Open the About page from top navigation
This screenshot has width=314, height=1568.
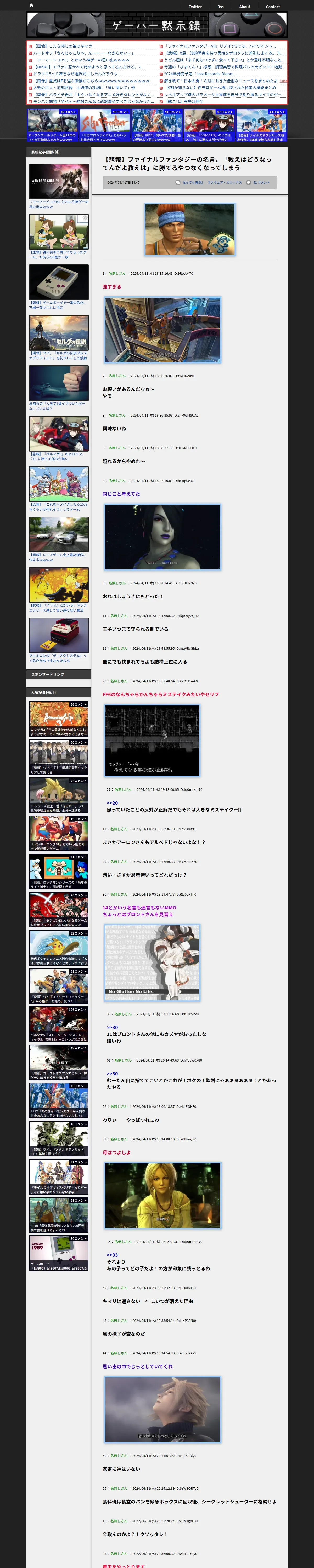coord(244,7)
